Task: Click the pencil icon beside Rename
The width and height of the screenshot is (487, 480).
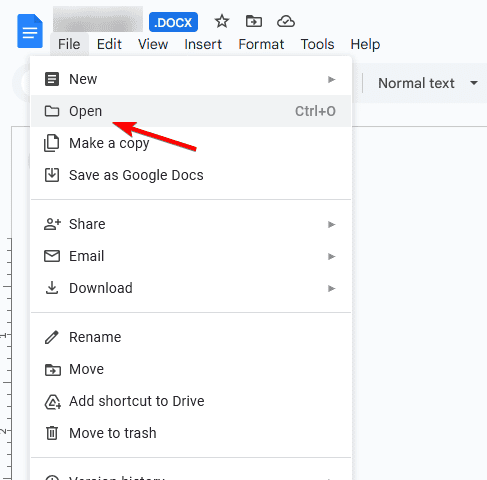Action: 52,337
